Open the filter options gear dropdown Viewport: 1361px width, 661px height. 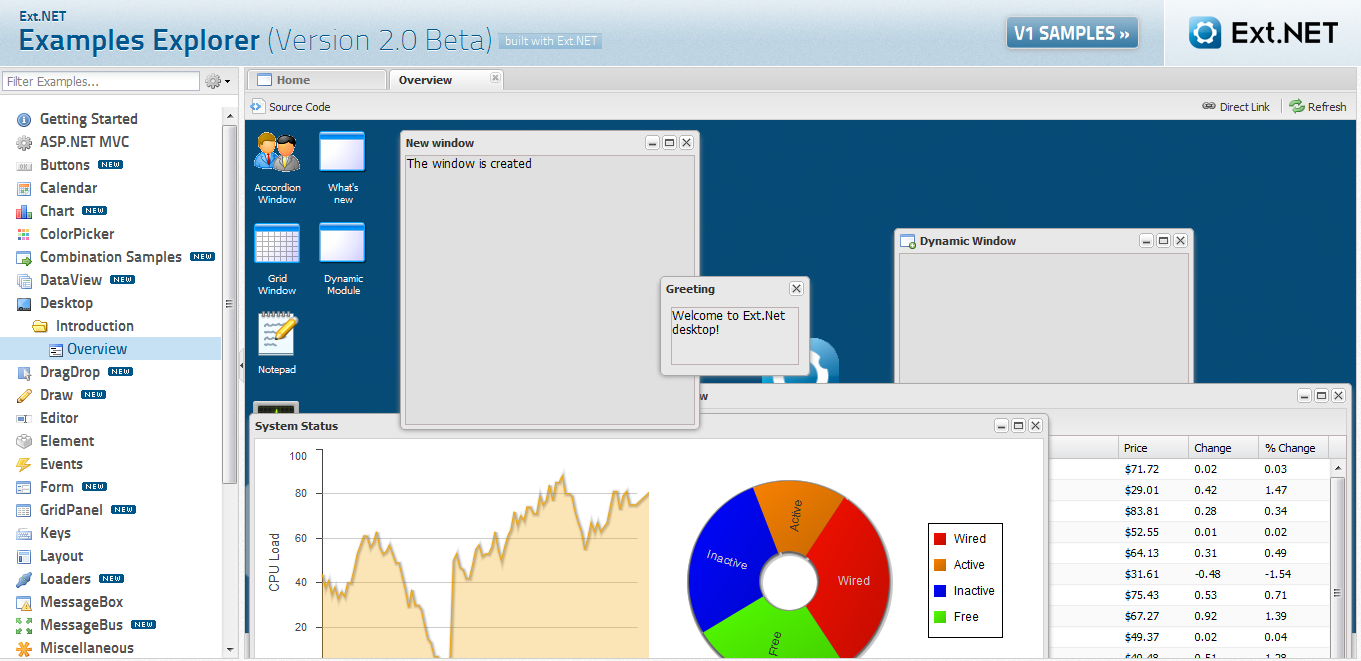pyautogui.click(x=217, y=81)
